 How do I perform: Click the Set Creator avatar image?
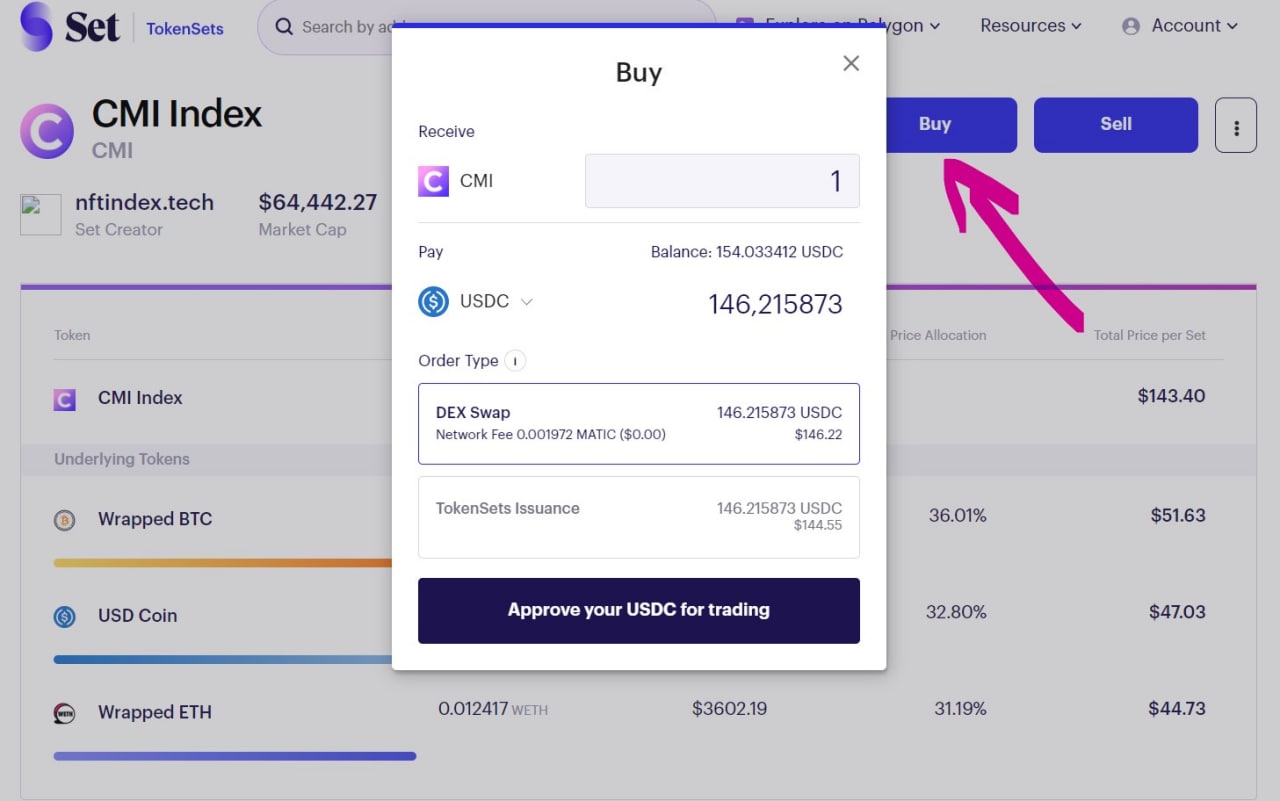tap(41, 215)
